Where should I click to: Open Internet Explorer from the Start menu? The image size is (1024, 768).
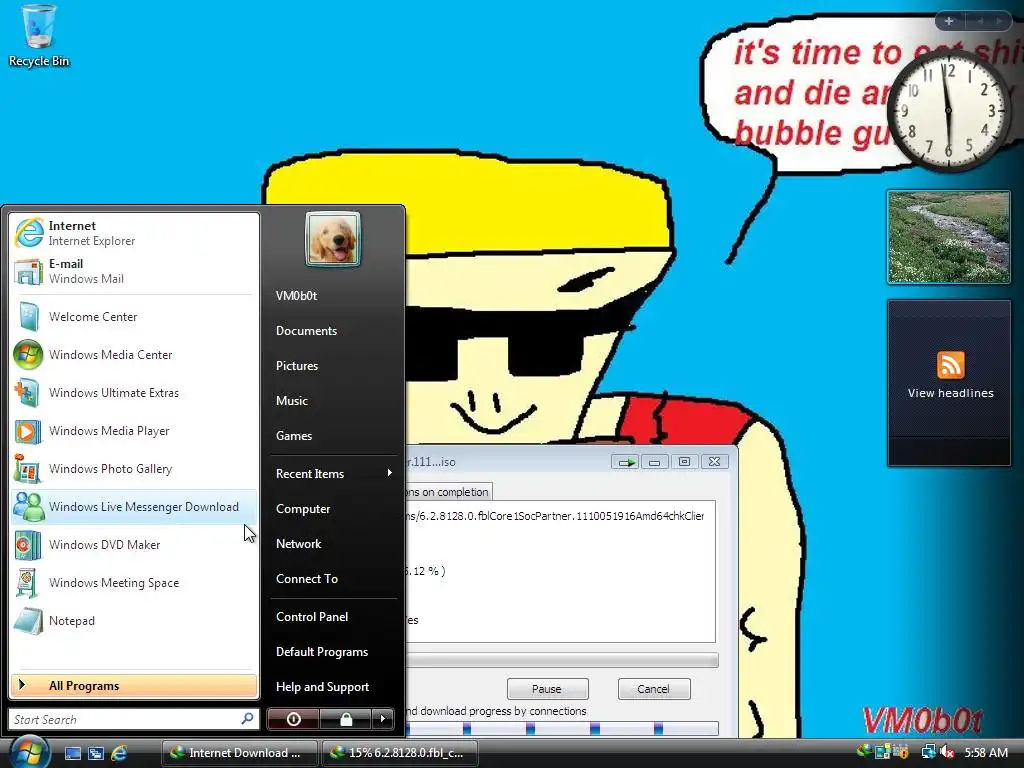(134, 233)
